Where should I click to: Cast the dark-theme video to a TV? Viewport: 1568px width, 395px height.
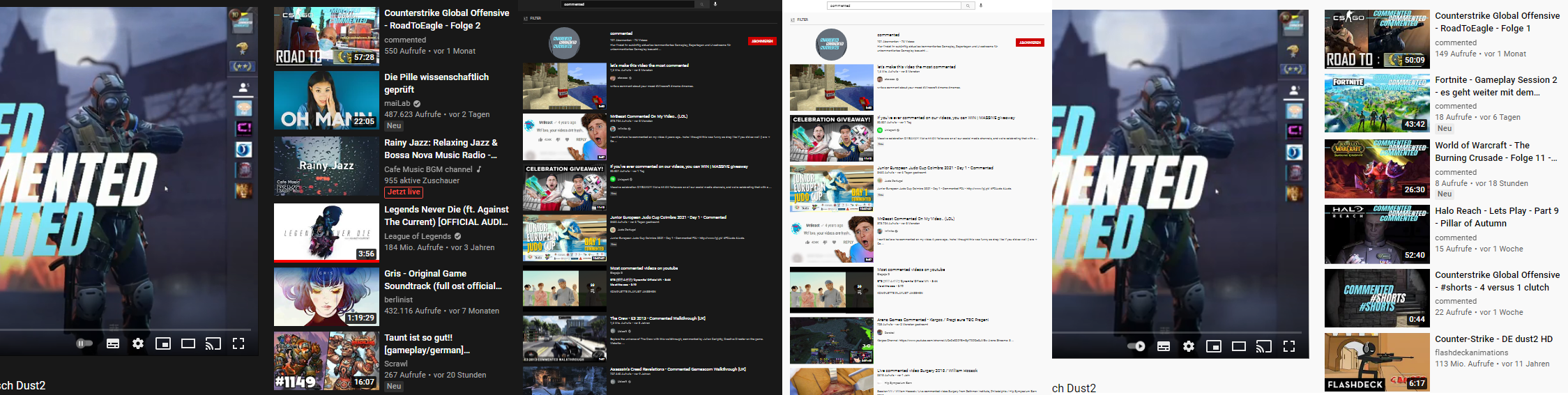[x=213, y=343]
